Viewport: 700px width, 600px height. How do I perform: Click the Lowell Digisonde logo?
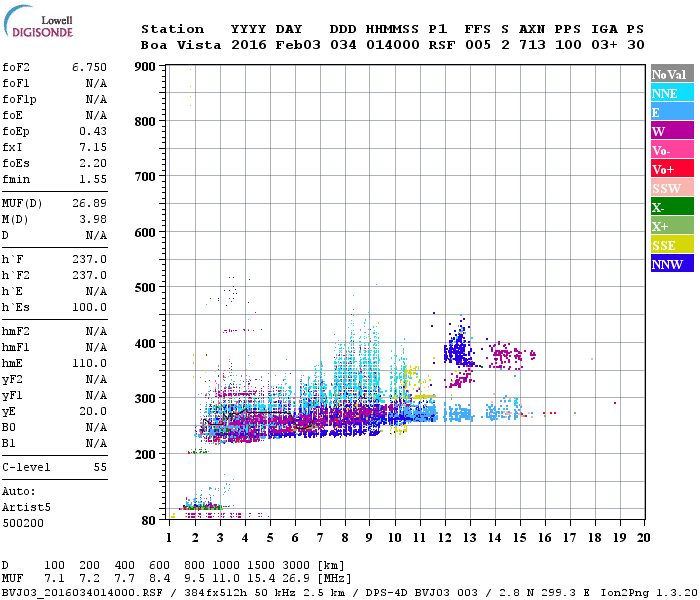coord(38,21)
